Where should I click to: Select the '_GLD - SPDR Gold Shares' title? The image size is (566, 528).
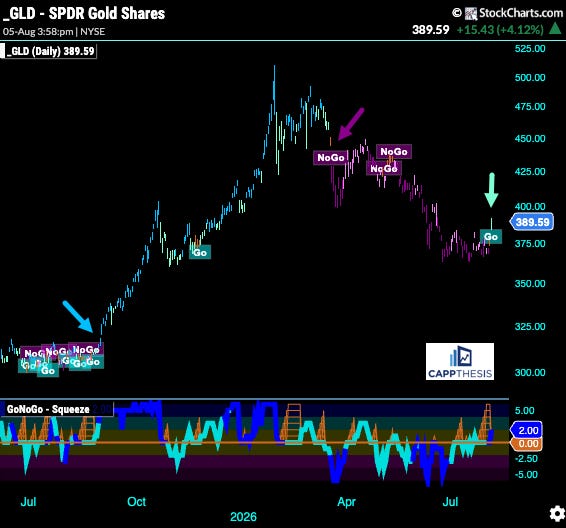(x=84, y=14)
